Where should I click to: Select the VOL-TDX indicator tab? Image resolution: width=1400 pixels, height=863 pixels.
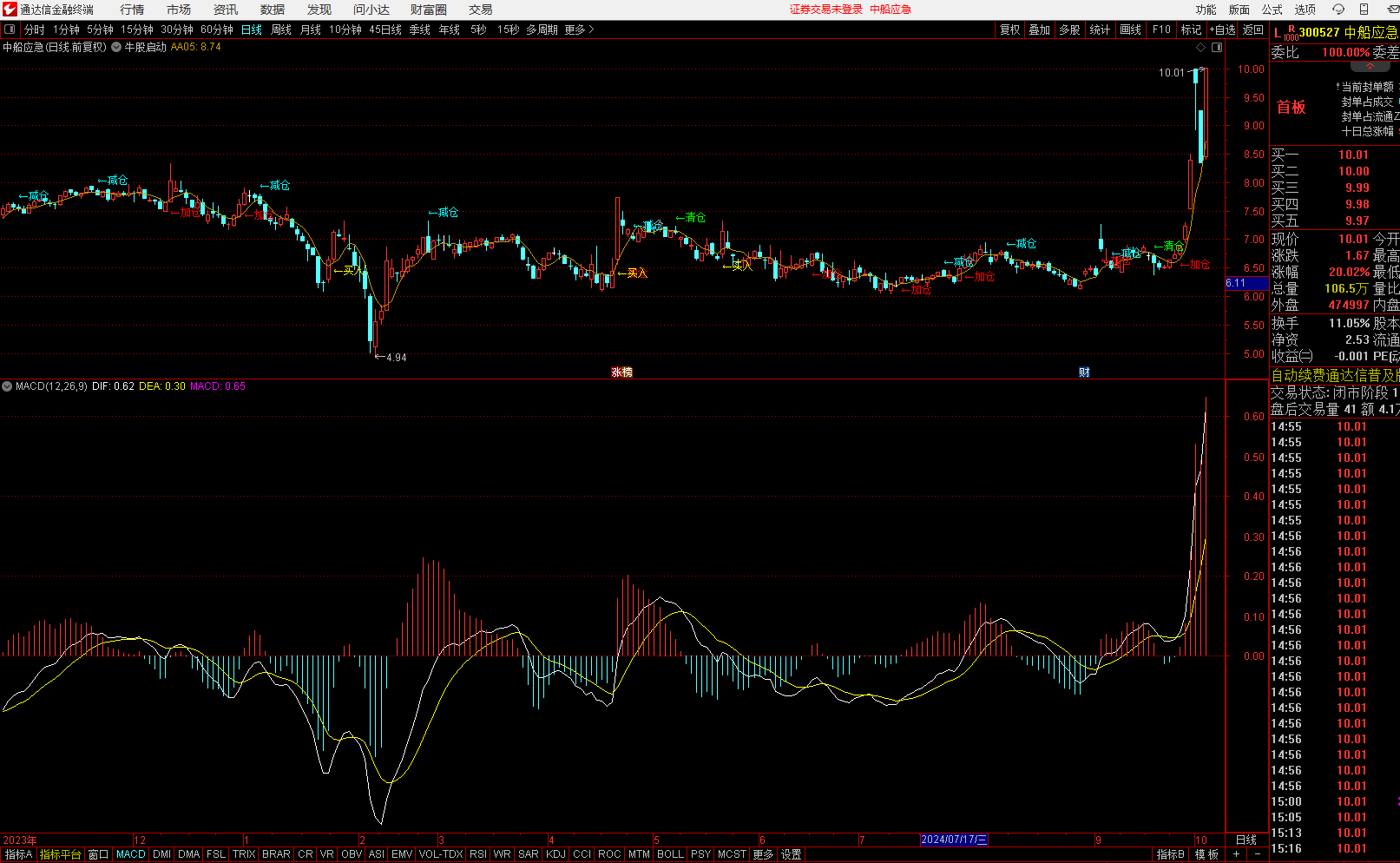point(441,854)
